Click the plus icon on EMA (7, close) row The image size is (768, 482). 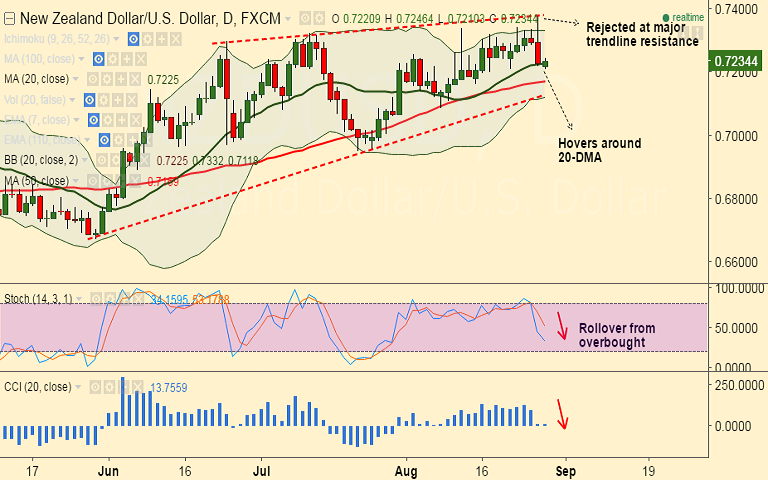pyautogui.click(x=122, y=120)
